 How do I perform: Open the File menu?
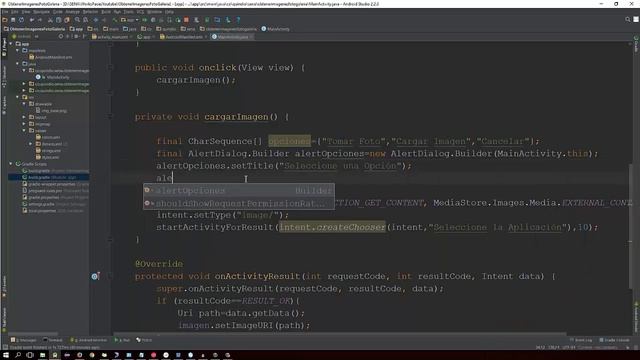[x=5, y=12]
